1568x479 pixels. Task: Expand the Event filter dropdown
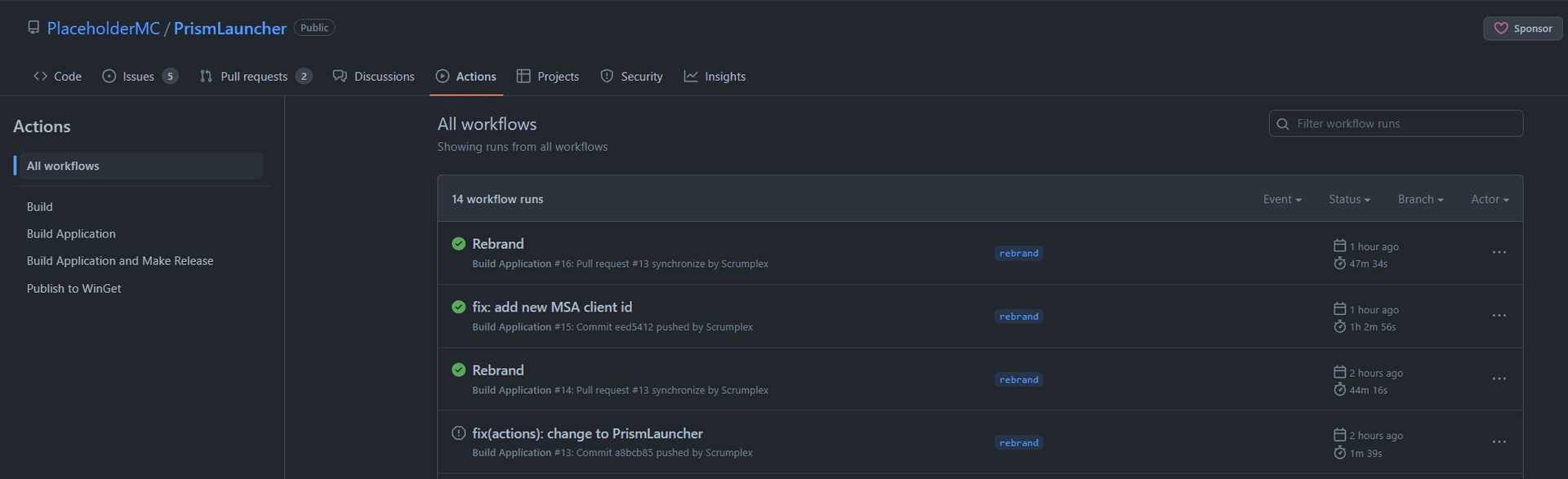tap(1282, 199)
